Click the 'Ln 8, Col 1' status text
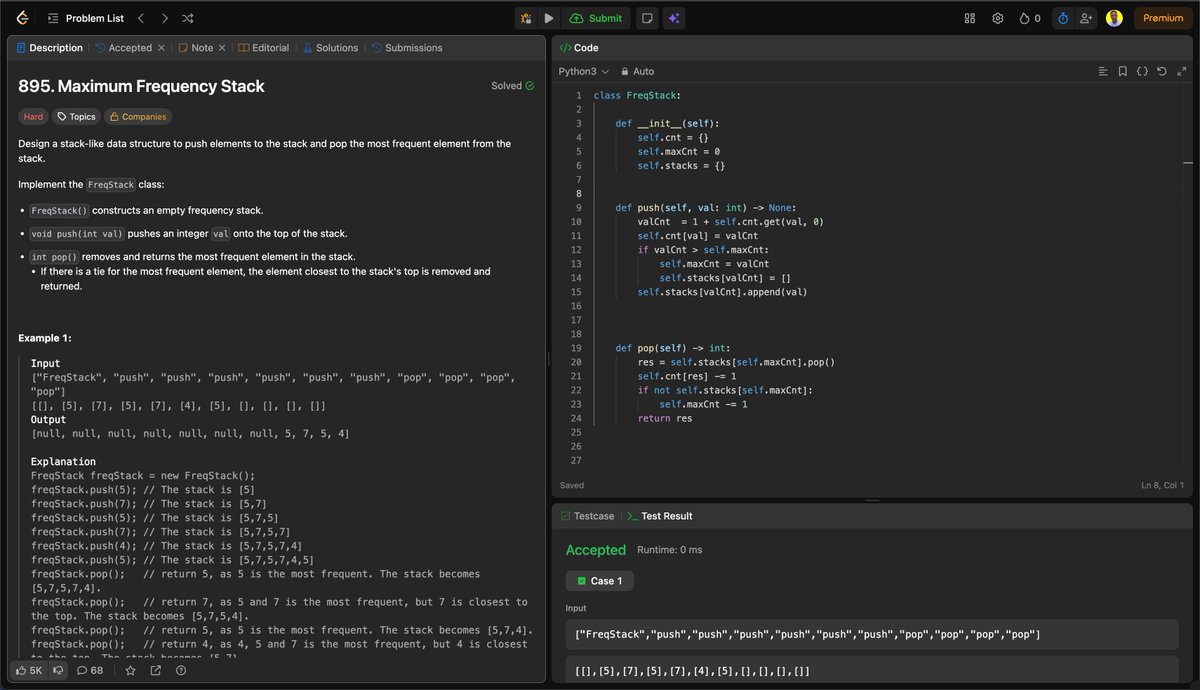 (x=1162, y=486)
